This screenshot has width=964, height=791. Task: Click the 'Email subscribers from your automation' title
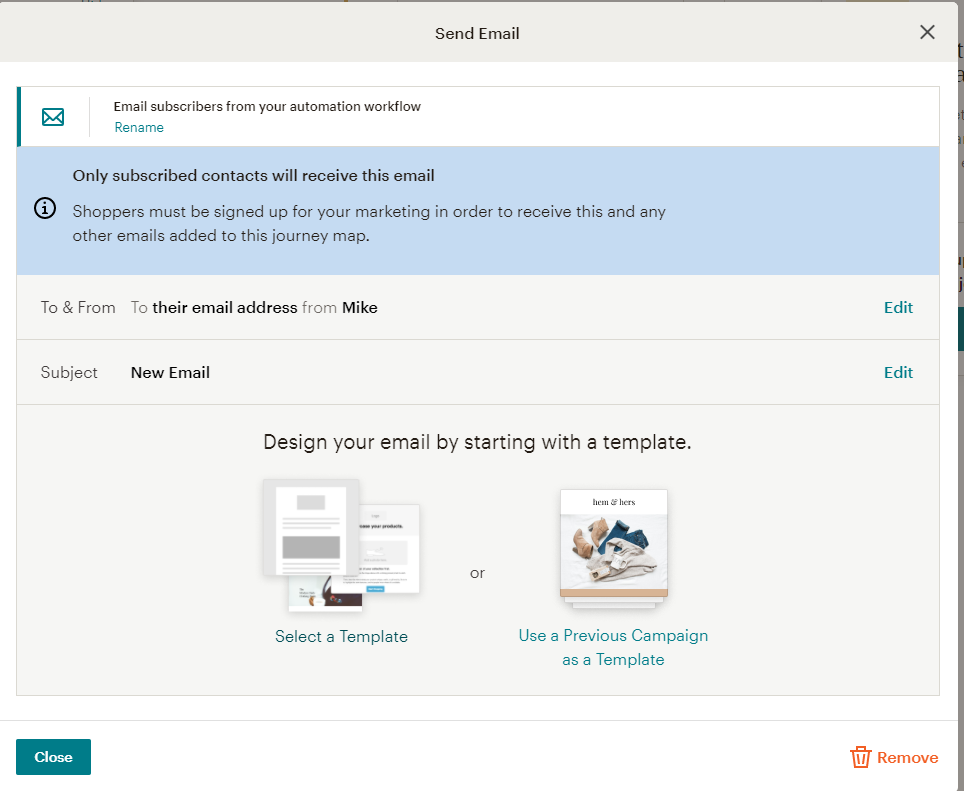coord(267,106)
